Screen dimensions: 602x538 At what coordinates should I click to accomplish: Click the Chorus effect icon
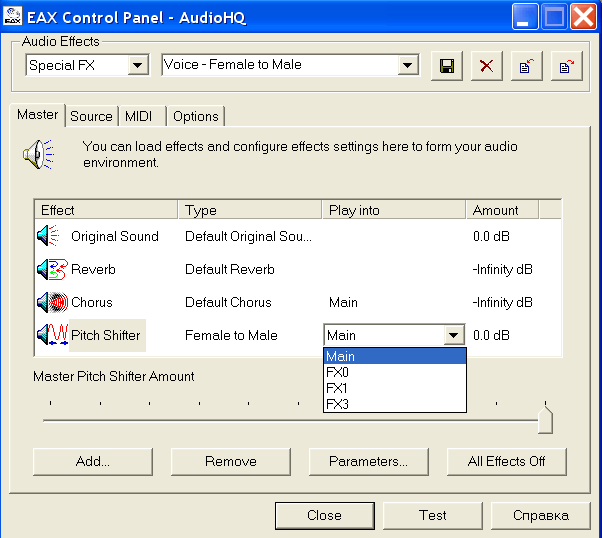(50, 303)
